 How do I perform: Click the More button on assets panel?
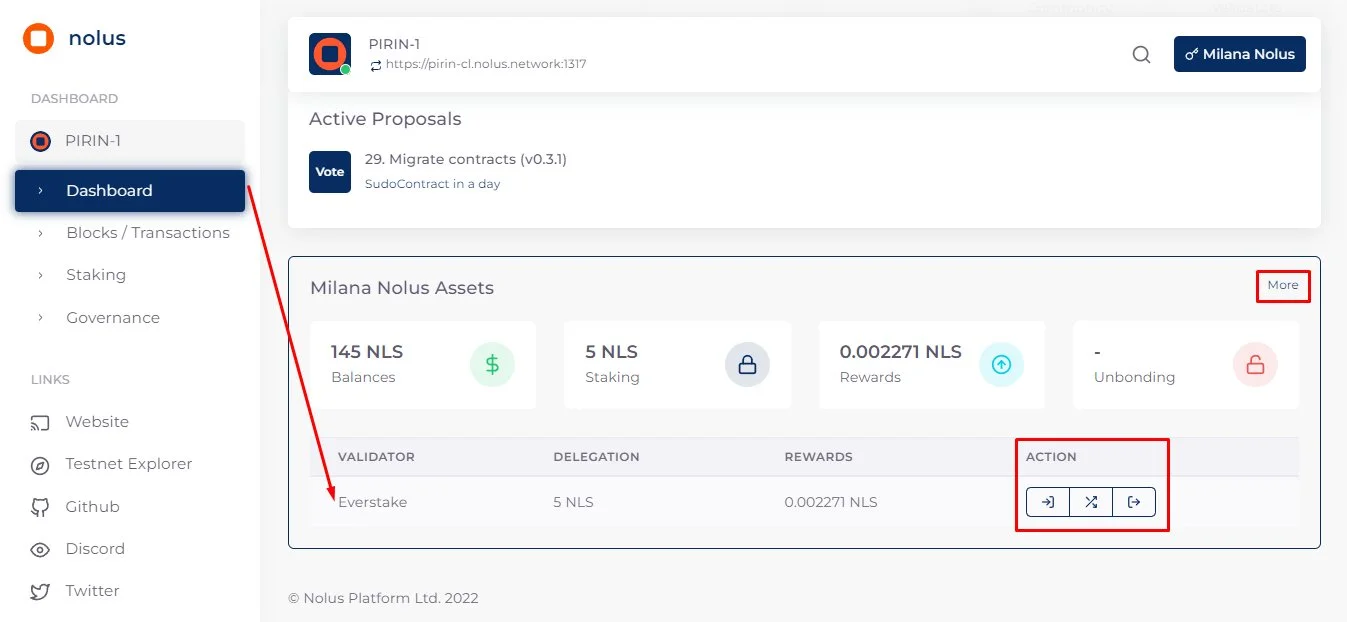(x=1283, y=285)
